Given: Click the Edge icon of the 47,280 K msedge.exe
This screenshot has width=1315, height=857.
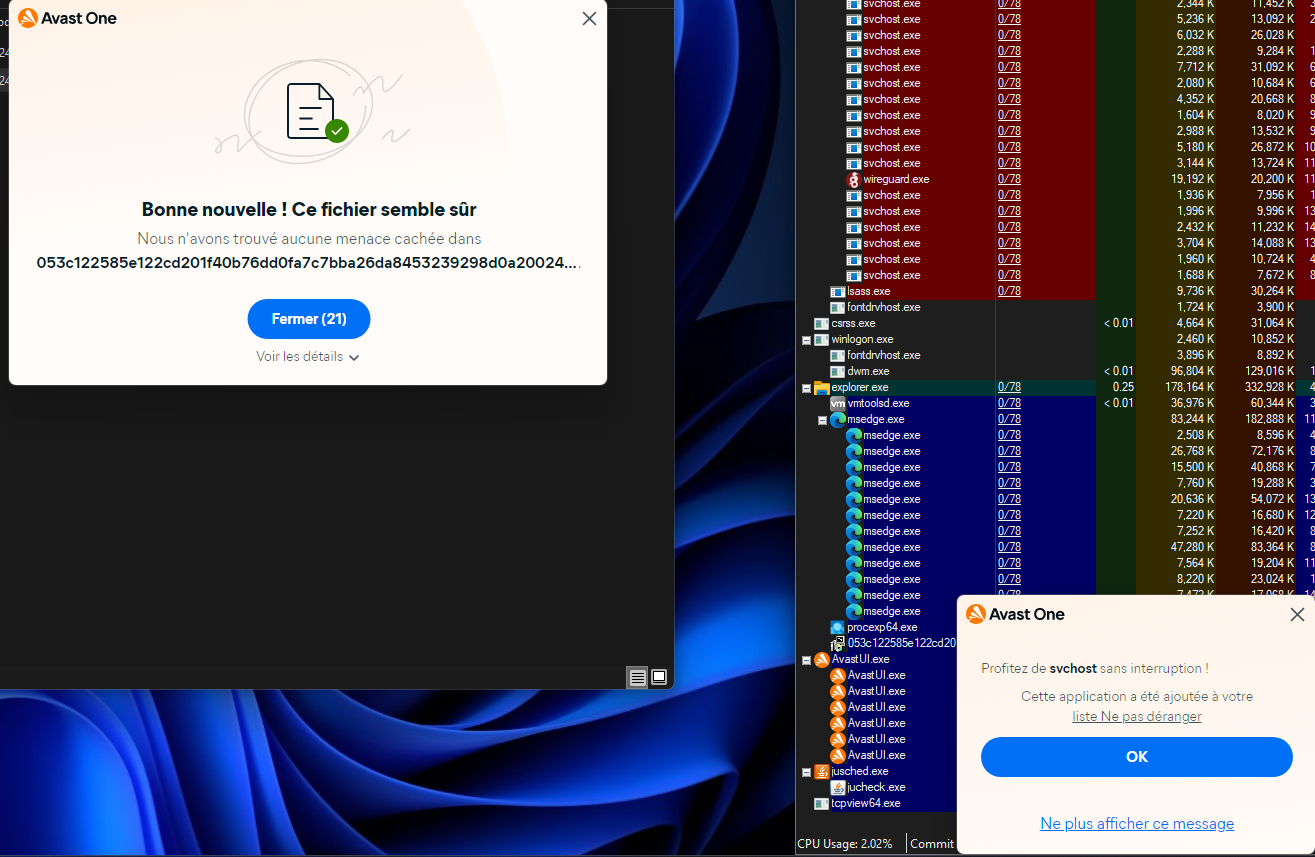Looking at the screenshot, I should tap(854, 547).
